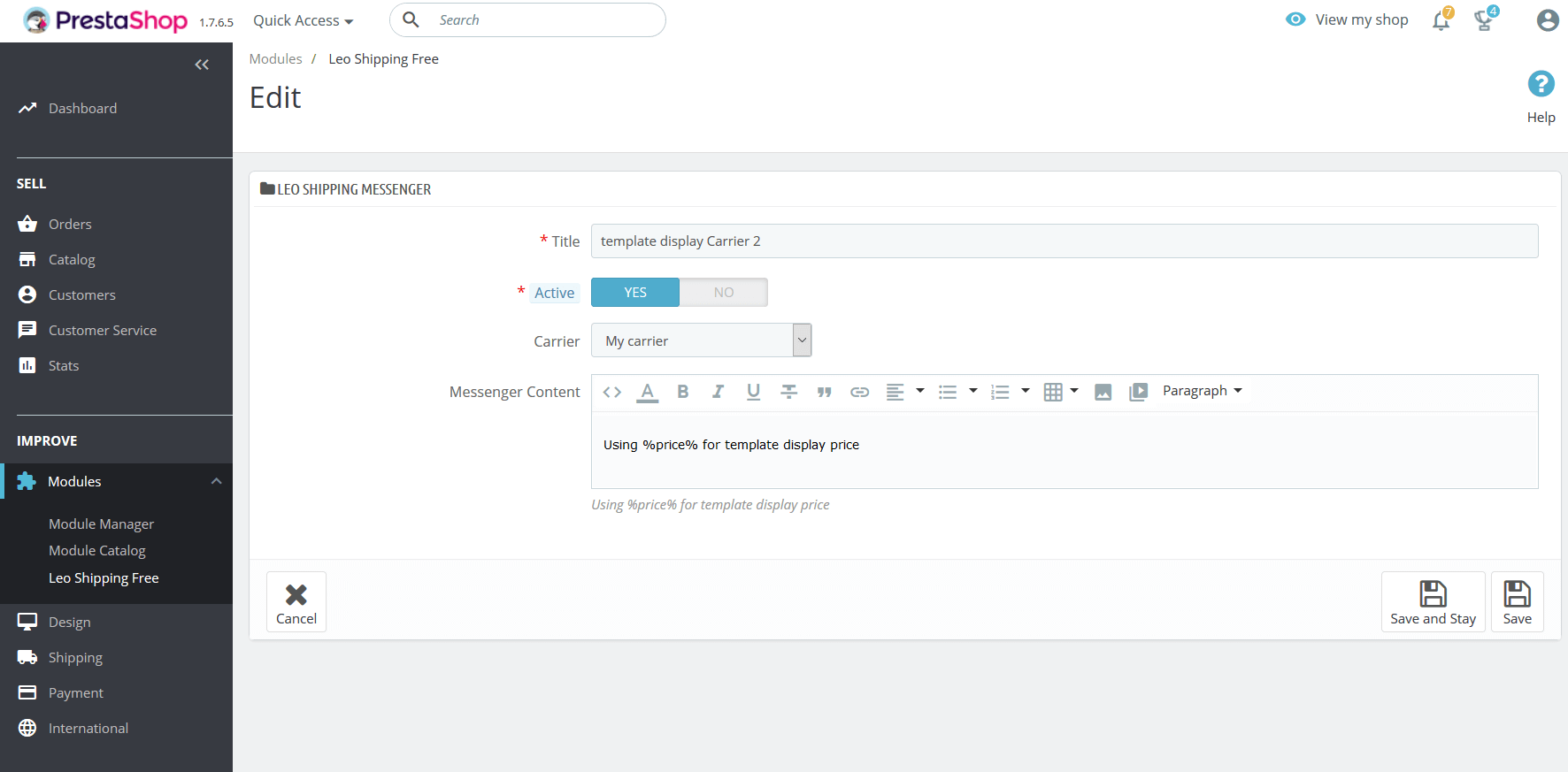Viewport: 1568px width, 772px height.
Task: Click the underline icon in editor
Action: pyautogui.click(x=753, y=392)
